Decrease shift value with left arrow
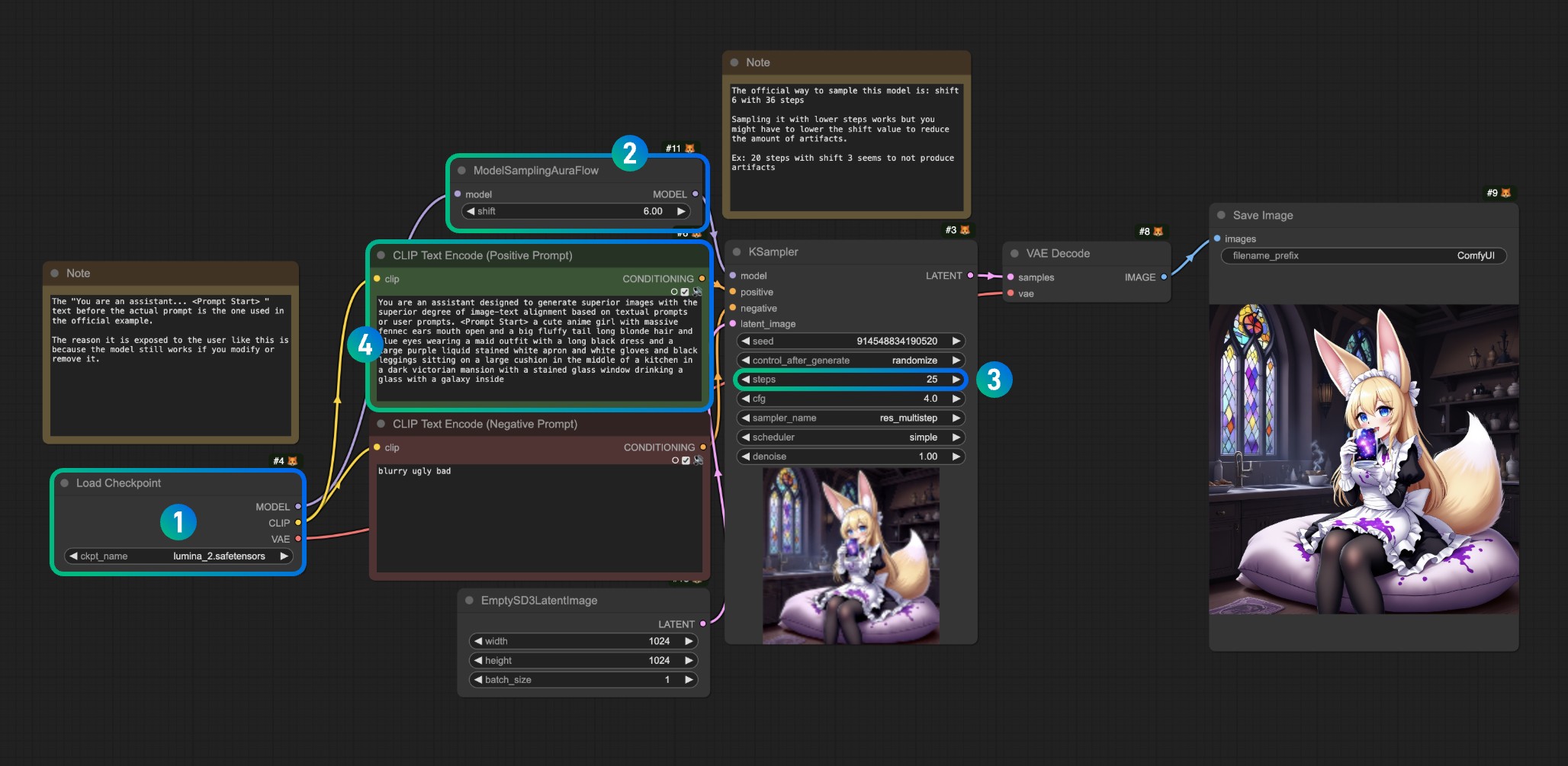Image resolution: width=1568 pixels, height=766 pixels. pyautogui.click(x=471, y=211)
